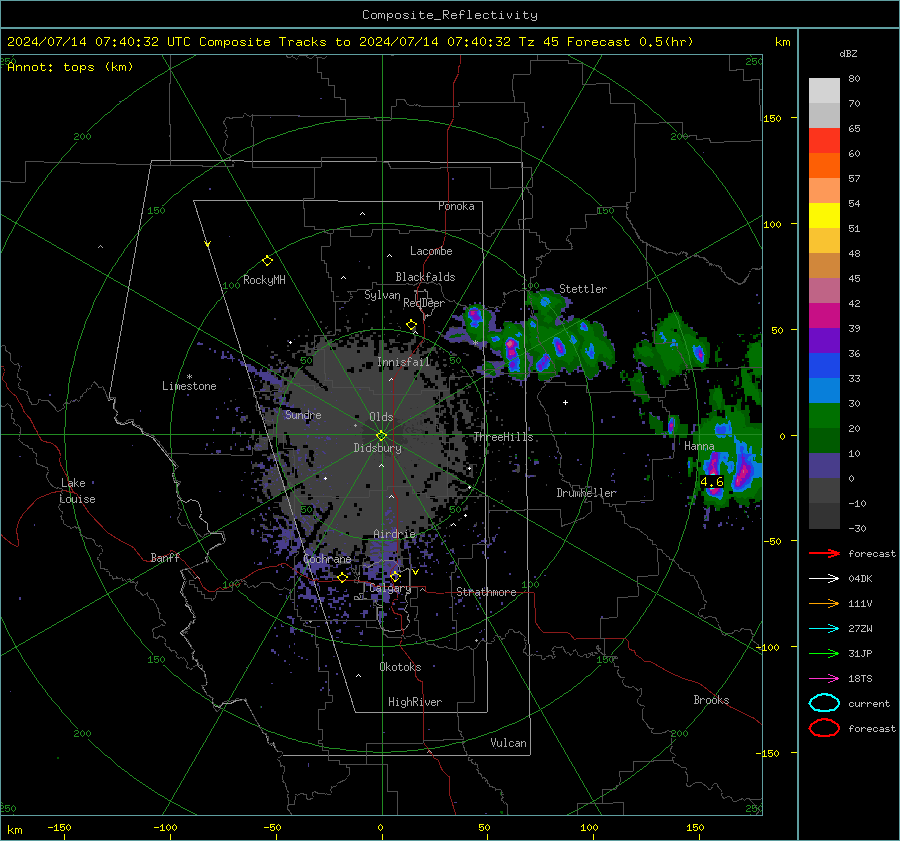
Task: Click the red forecast ellipse in legend
Action: 824,728
